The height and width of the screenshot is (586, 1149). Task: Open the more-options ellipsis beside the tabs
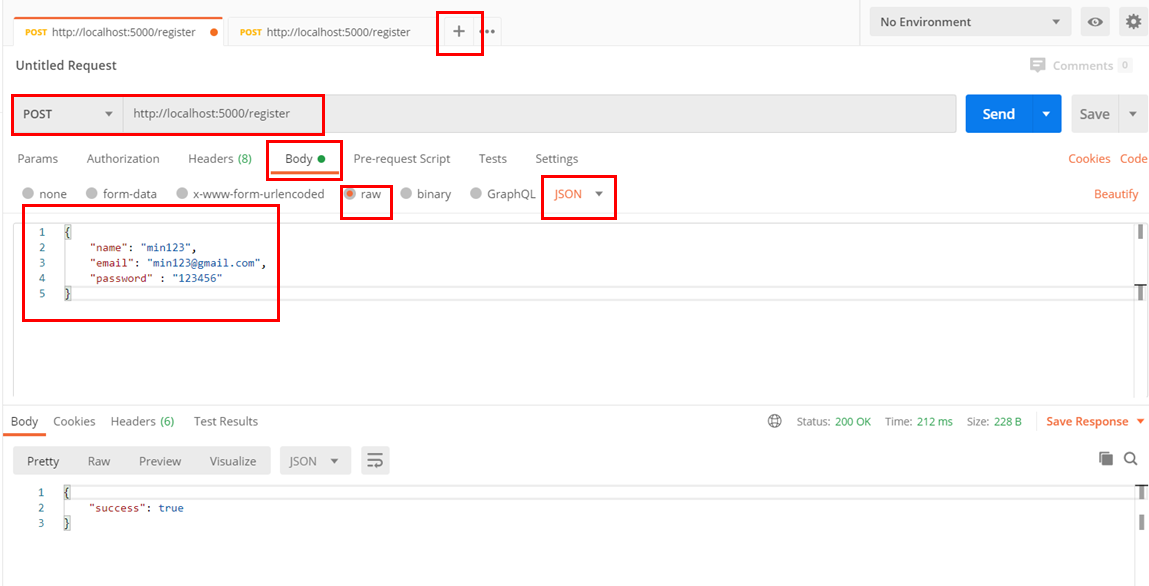click(487, 31)
